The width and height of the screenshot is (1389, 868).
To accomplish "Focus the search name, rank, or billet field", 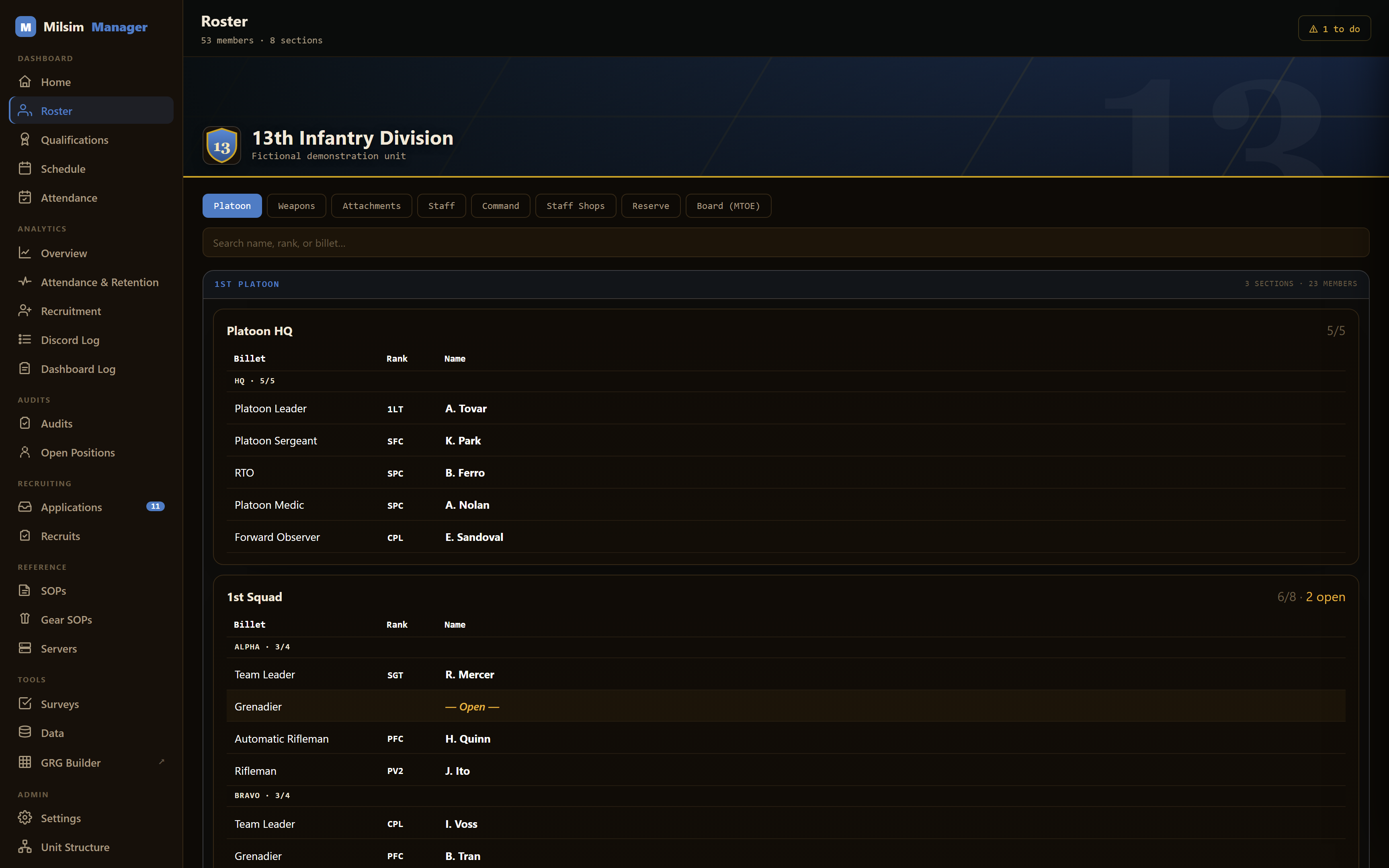I will point(786,243).
